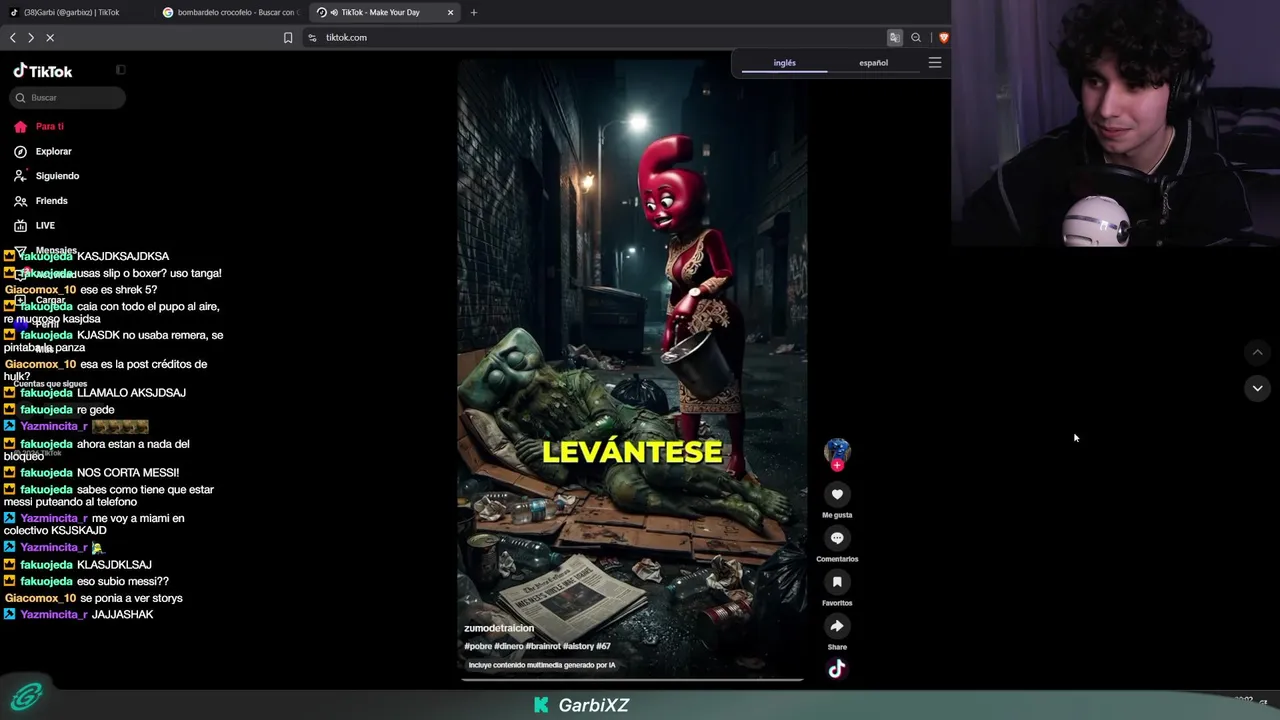
Task: Open the #pobre hashtag
Action: click(x=477, y=647)
